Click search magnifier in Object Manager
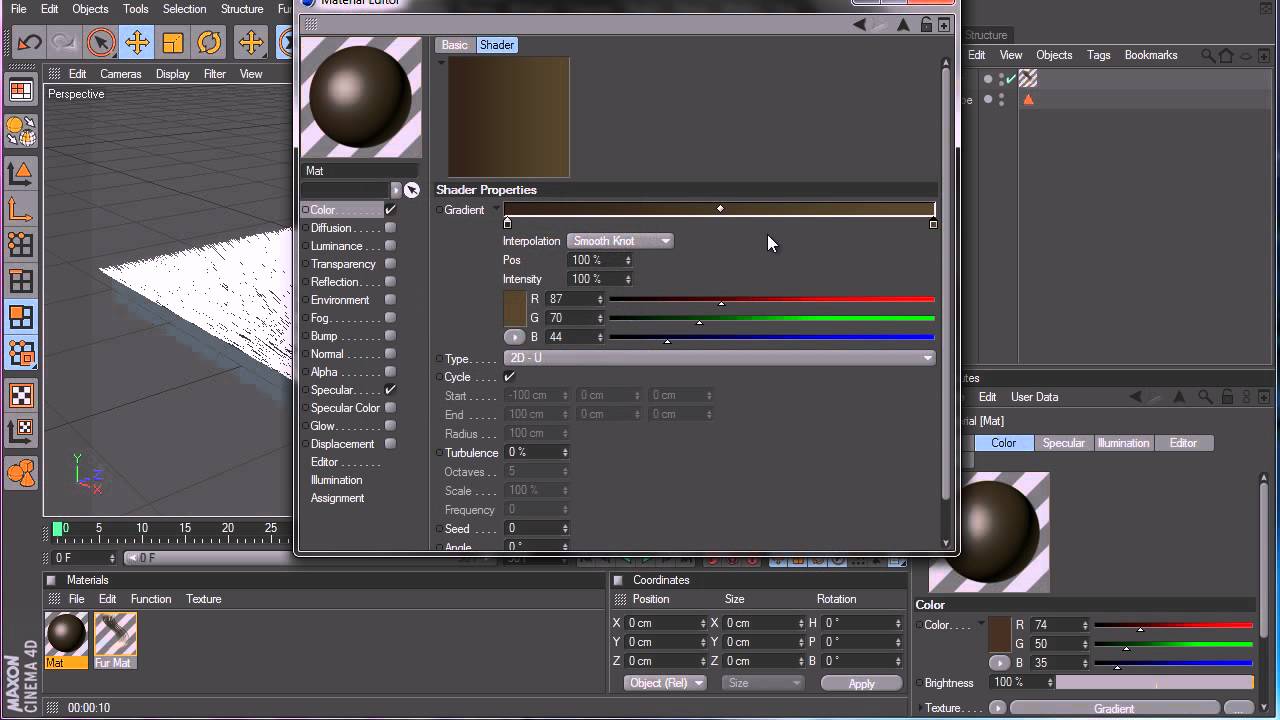Screen dimensions: 1280x720 pos(1208,55)
